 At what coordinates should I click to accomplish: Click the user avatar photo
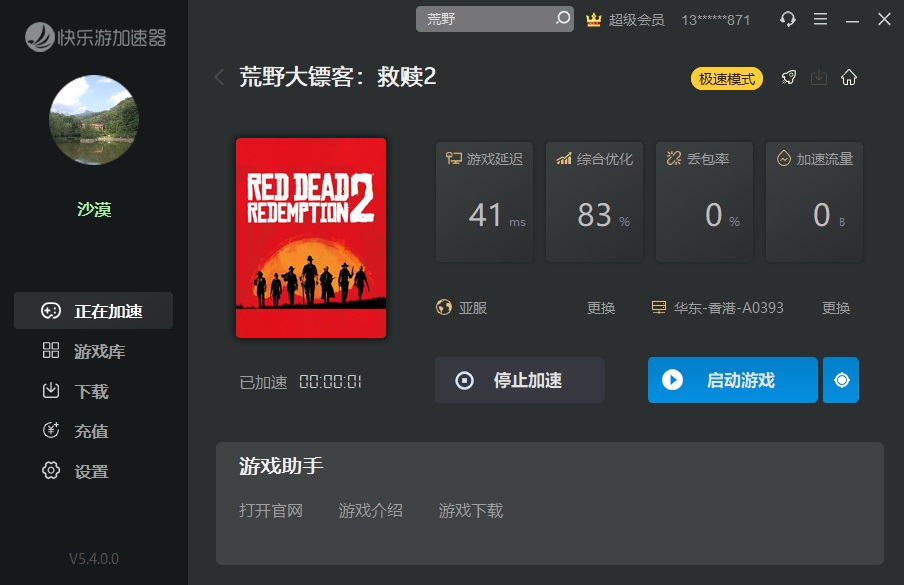coord(94,120)
